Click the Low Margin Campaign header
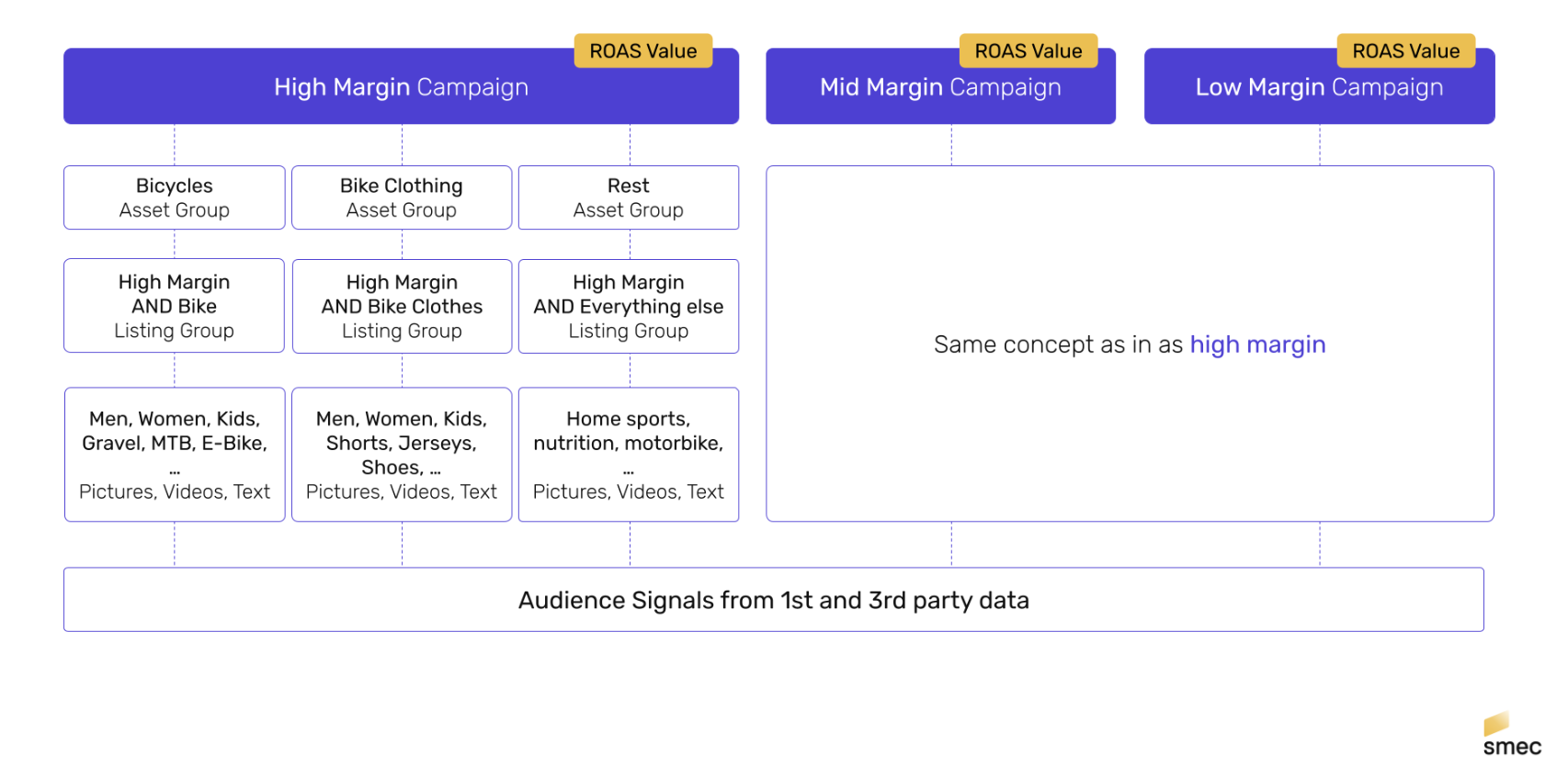The width and height of the screenshot is (1568, 767). 1318,87
